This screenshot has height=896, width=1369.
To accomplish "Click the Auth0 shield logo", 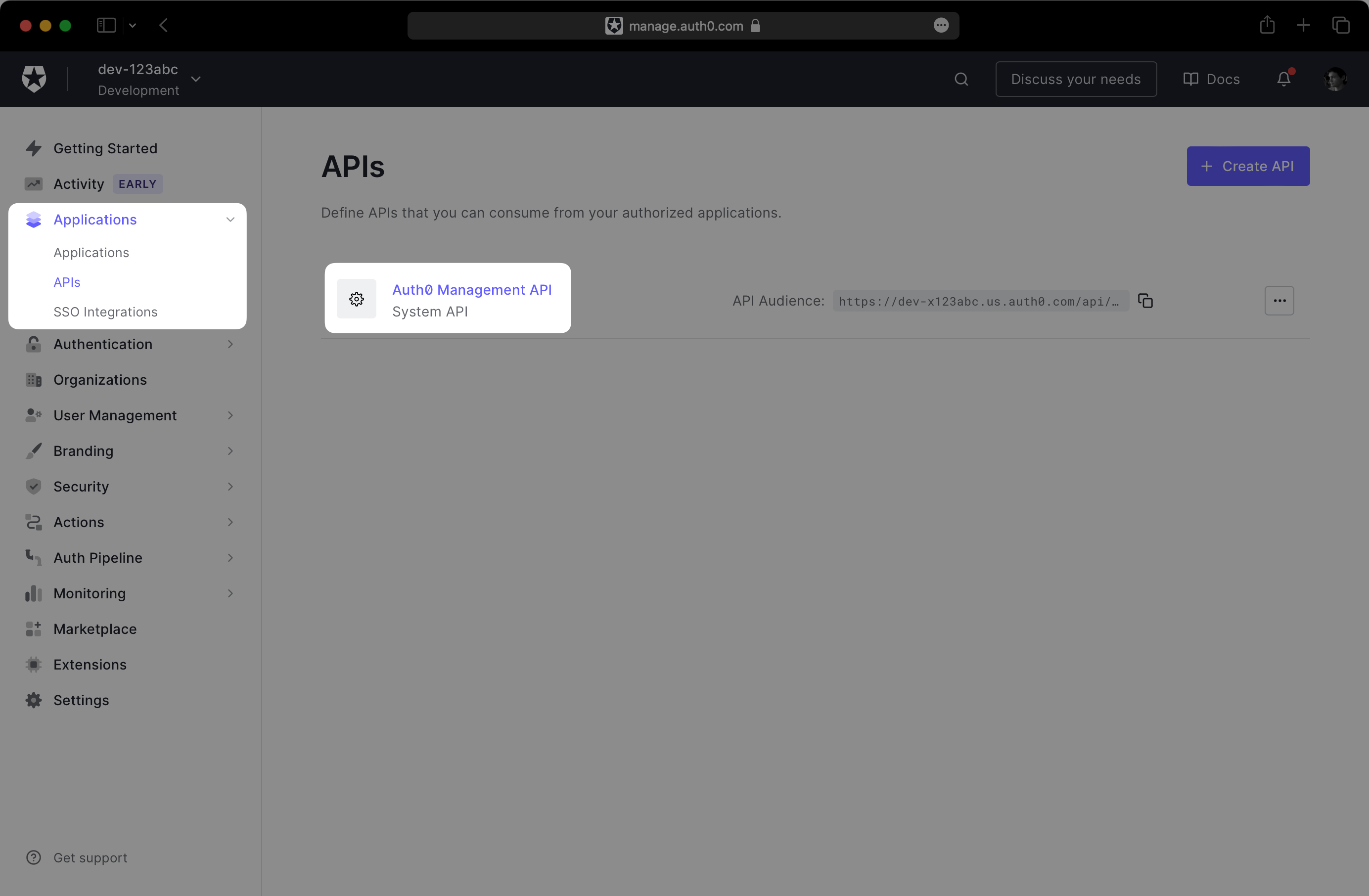I will [34, 79].
